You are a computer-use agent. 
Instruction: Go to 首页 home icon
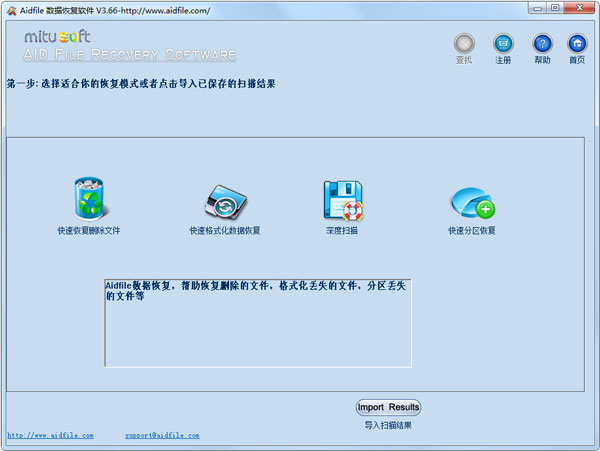[x=577, y=44]
